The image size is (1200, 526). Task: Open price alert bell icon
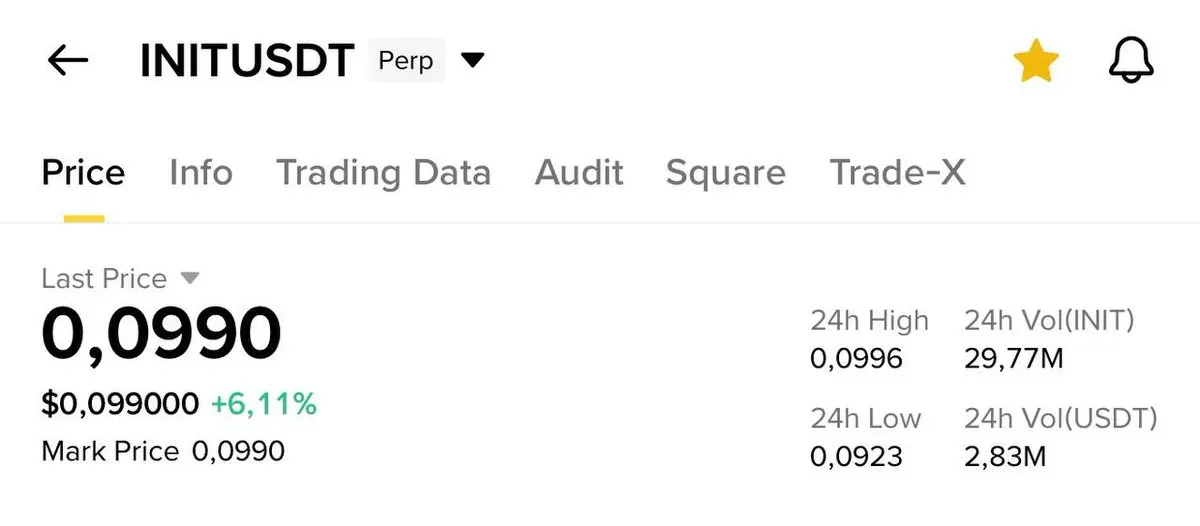pyautogui.click(x=1131, y=62)
